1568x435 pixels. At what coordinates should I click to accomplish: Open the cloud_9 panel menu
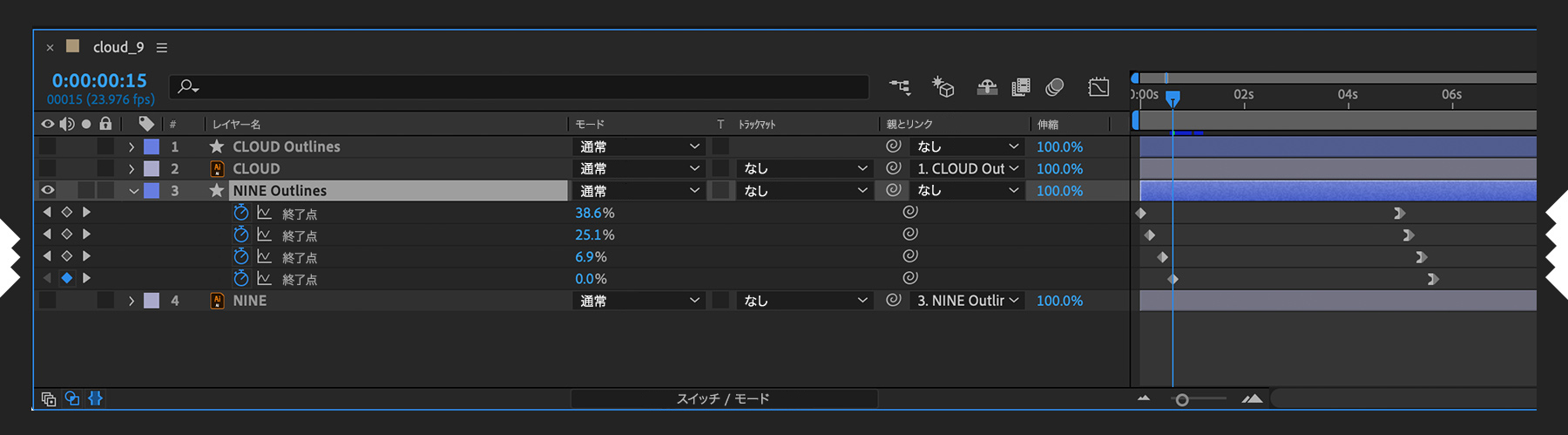click(x=162, y=48)
